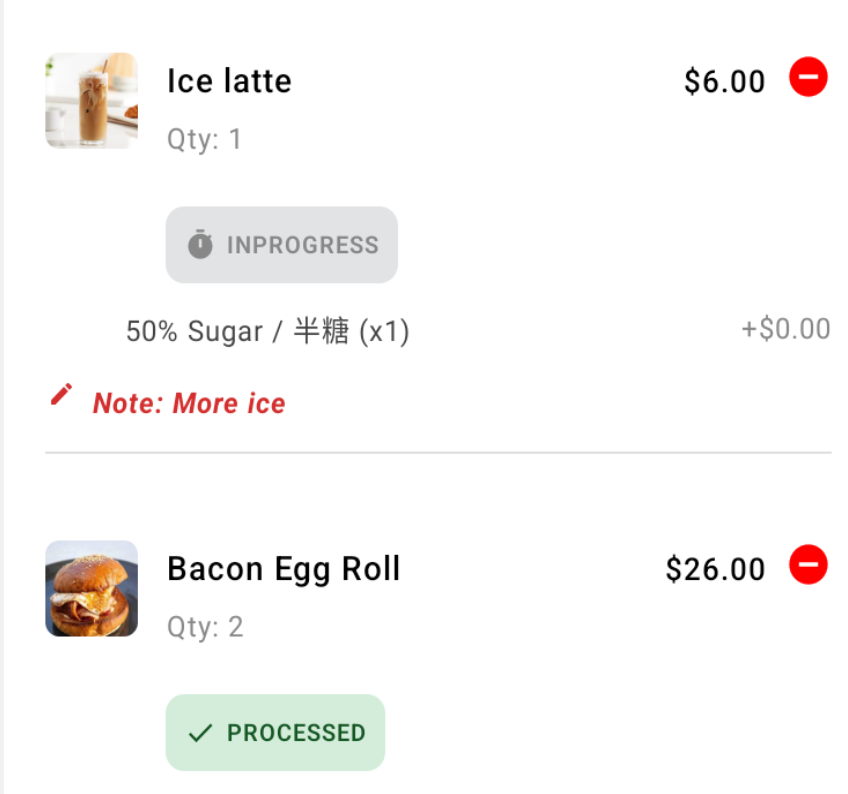848x794 pixels.
Task: Remove the Ice latte item with red minus
Action: (808, 77)
